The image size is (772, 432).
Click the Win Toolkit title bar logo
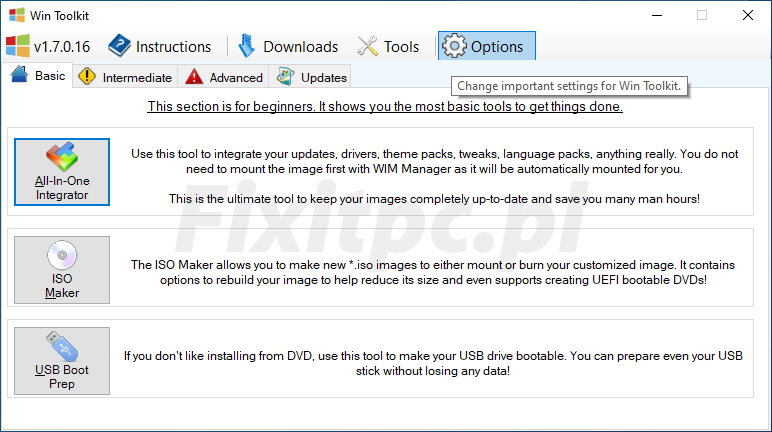[17, 15]
